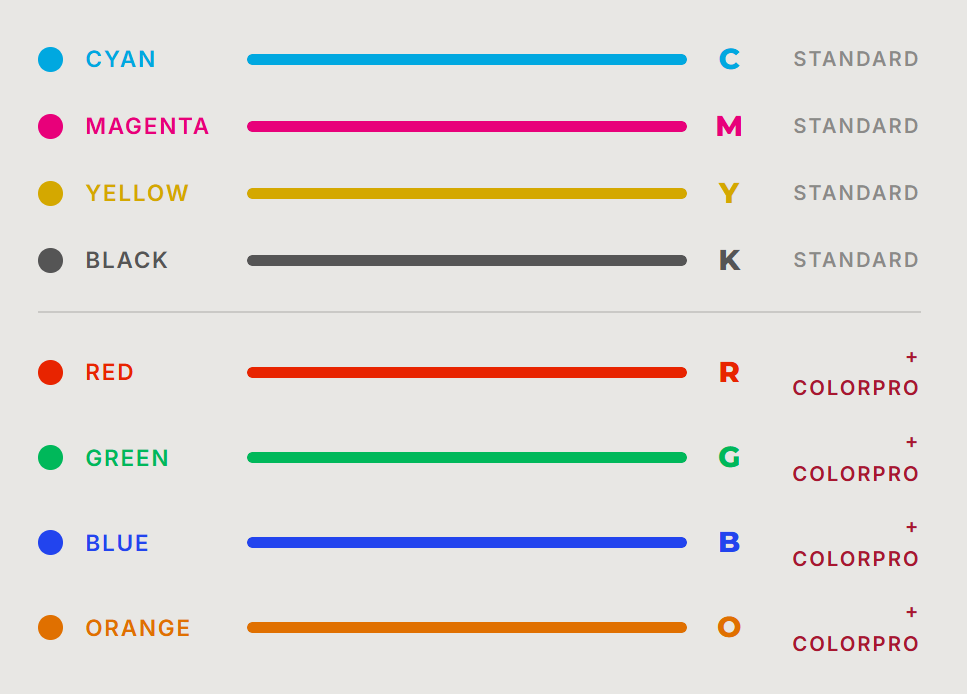Screen dimensions: 967x694
Task: Click the bold O letter icon
Action: coord(729,628)
